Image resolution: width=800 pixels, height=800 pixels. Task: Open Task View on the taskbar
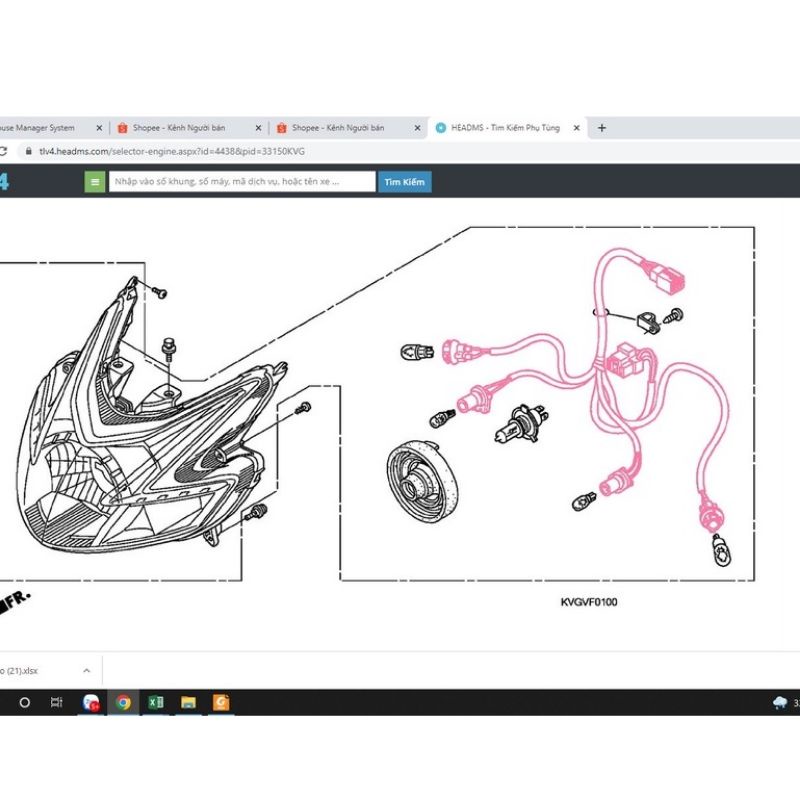pos(57,702)
